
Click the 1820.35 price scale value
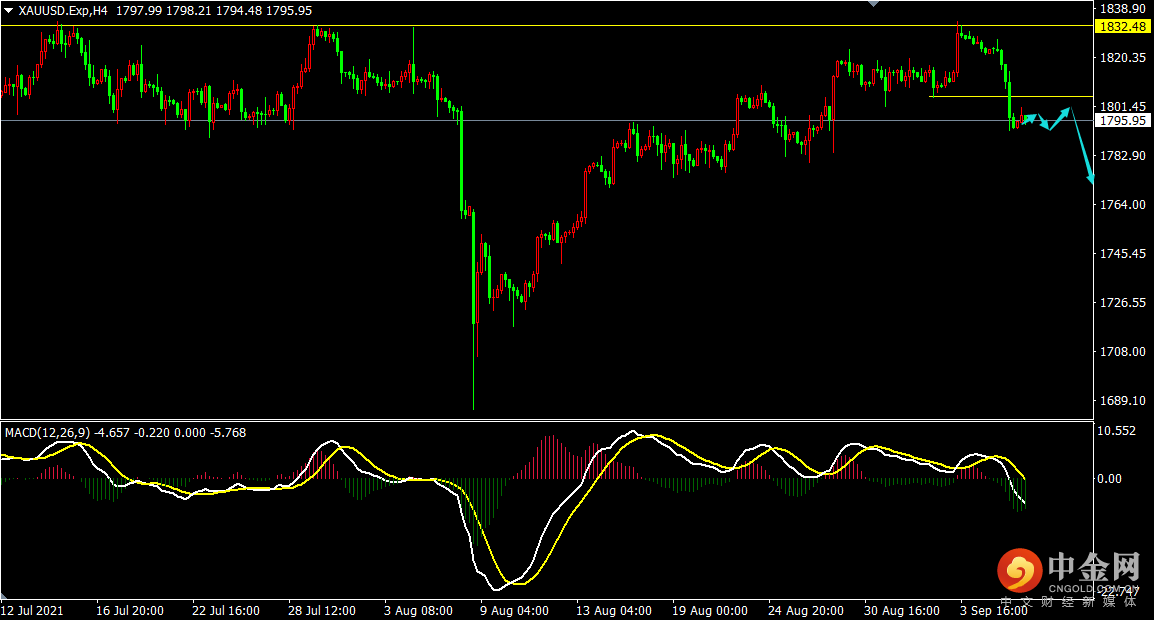pyautogui.click(x=1122, y=57)
